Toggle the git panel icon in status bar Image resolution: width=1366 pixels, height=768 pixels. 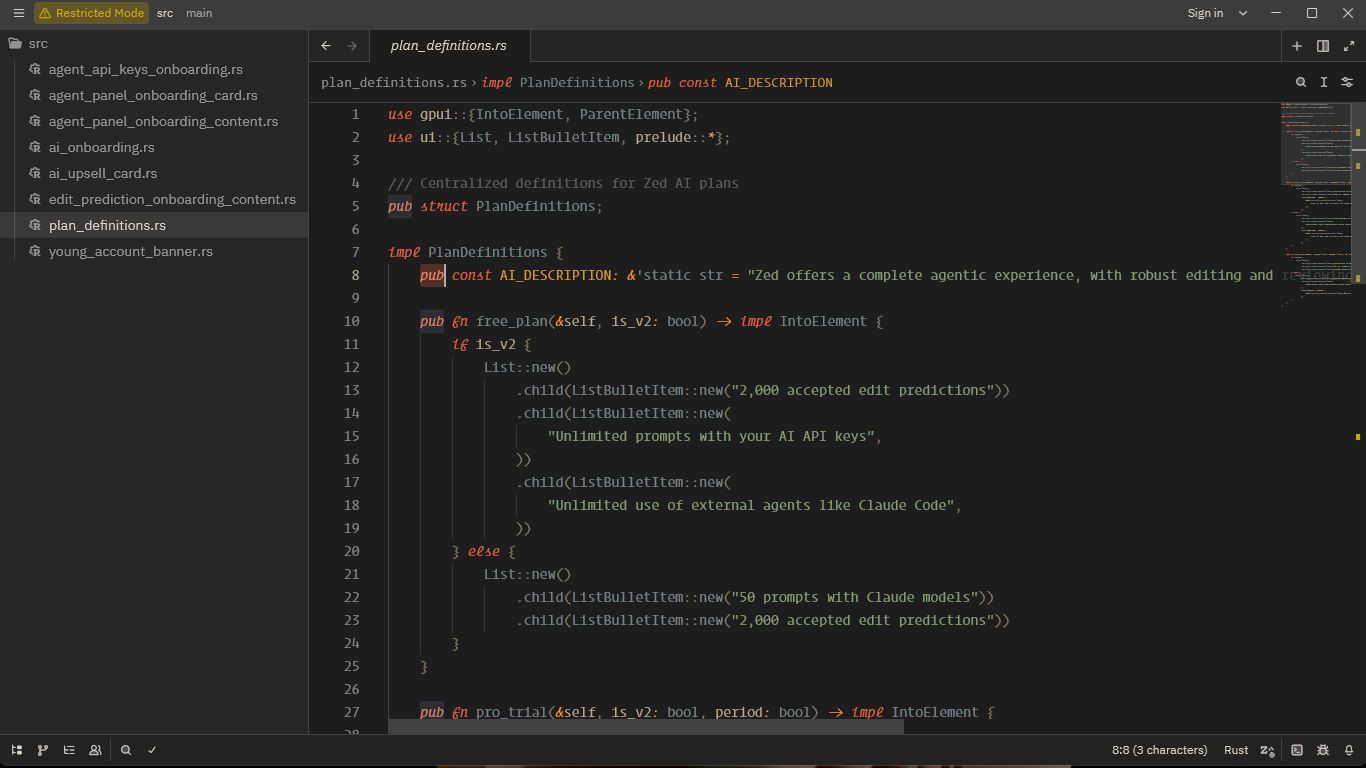click(x=43, y=750)
